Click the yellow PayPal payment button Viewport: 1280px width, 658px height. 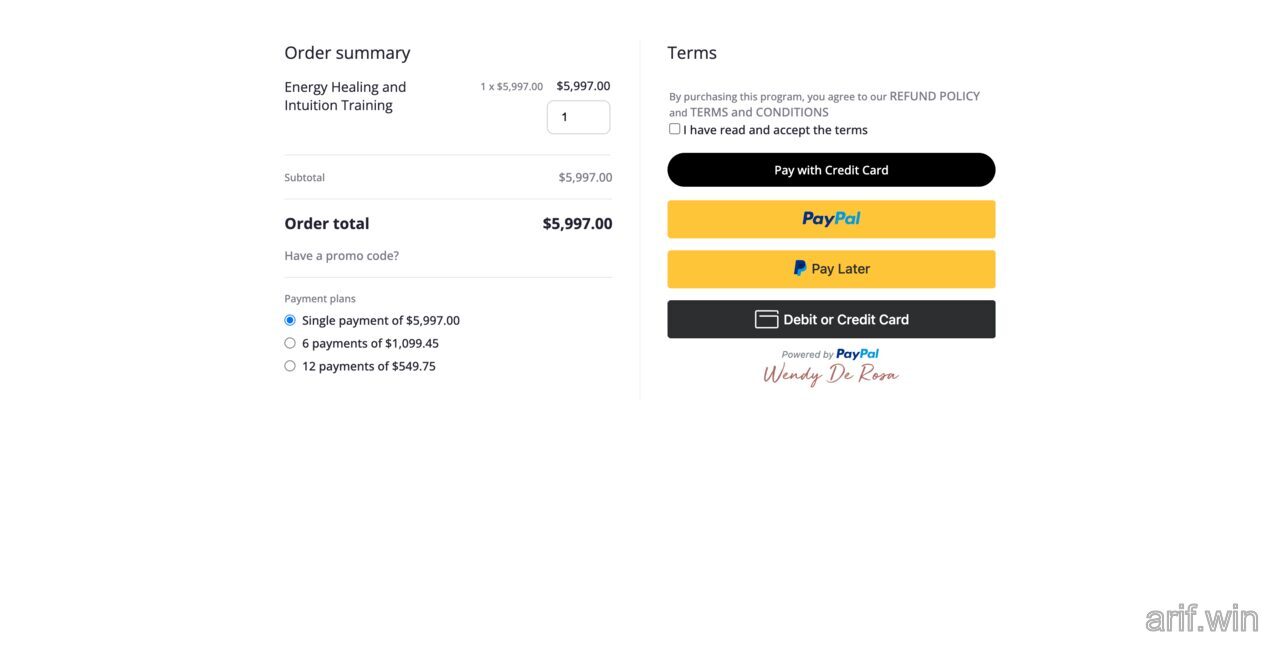tap(830, 218)
